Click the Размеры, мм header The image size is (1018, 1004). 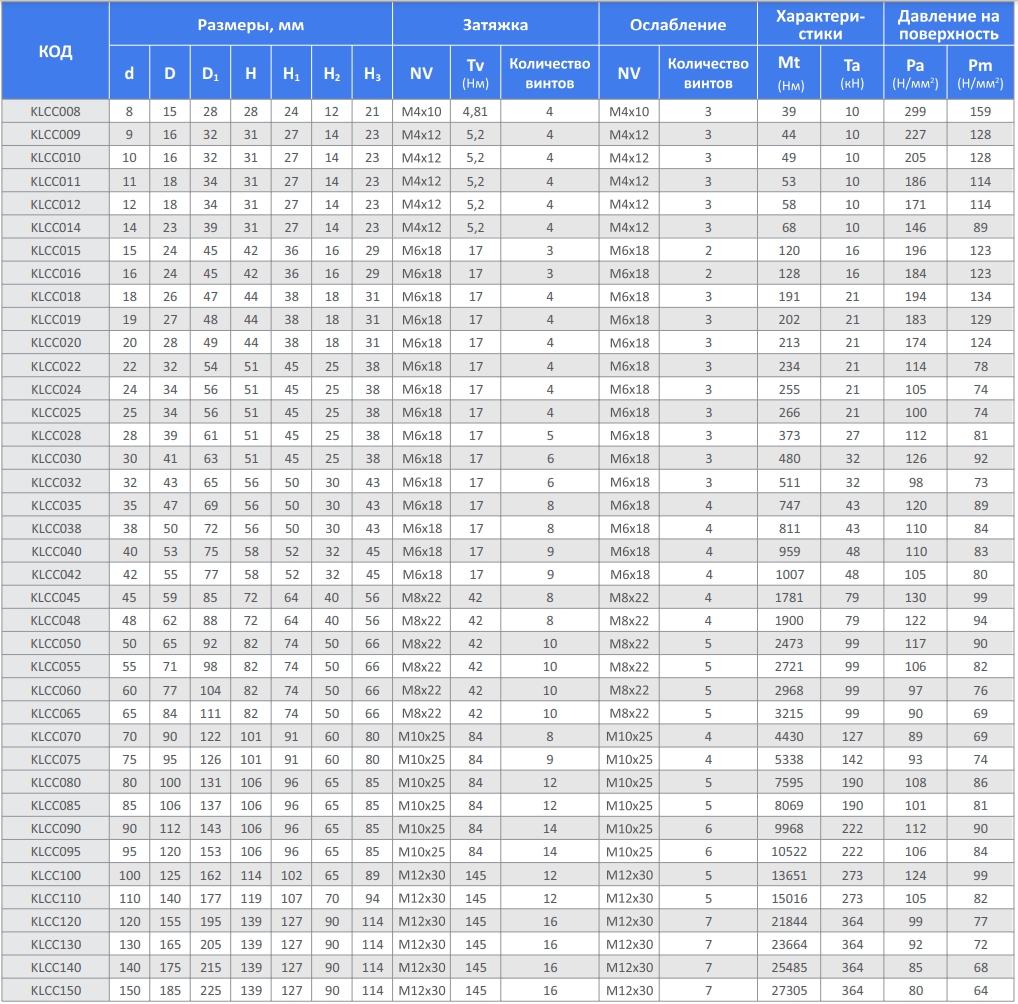tap(250, 24)
